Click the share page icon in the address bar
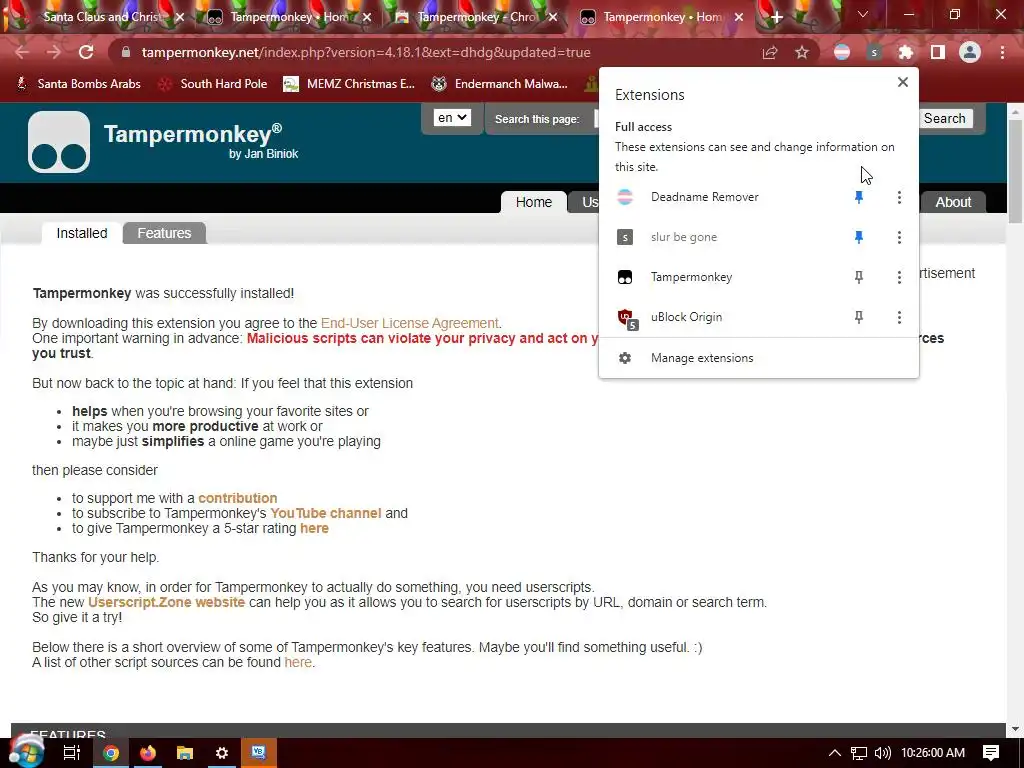 coord(770,52)
